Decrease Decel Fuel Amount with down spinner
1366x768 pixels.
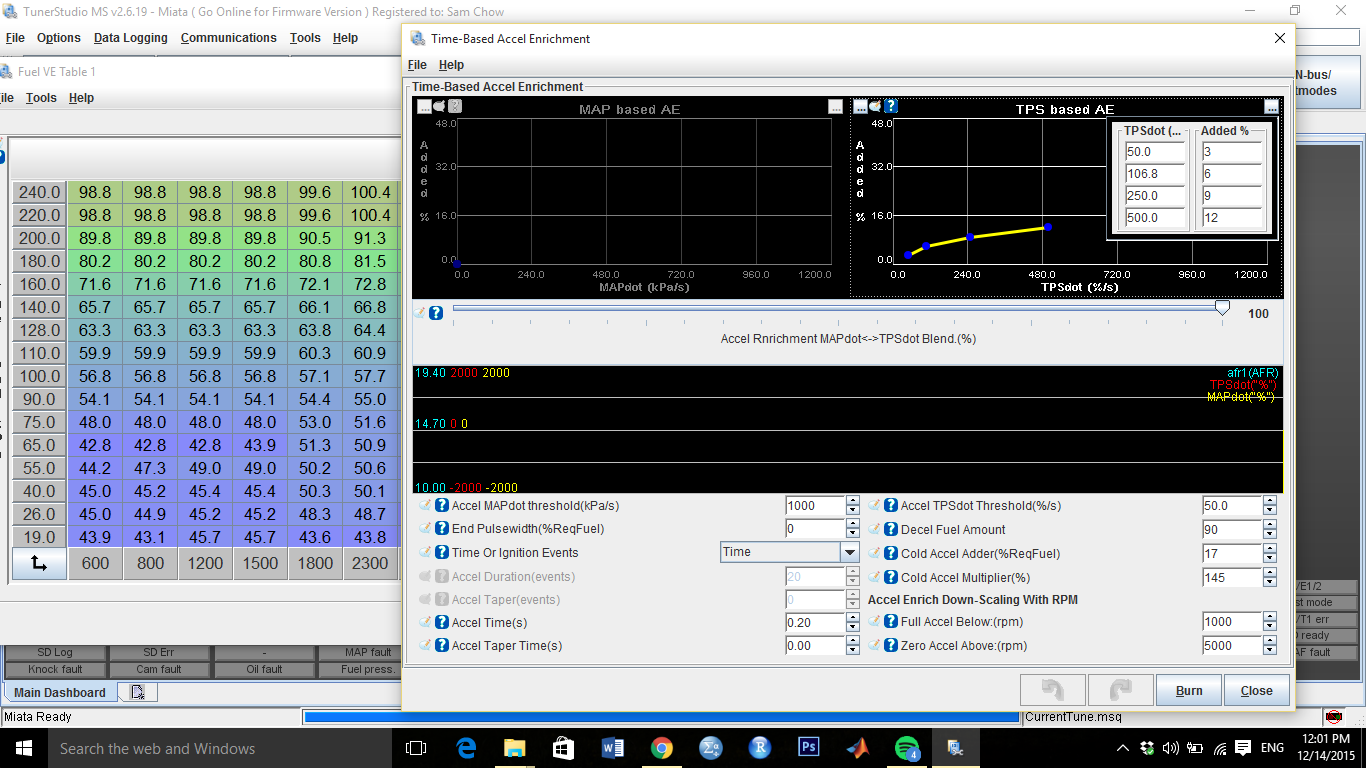point(1269,535)
